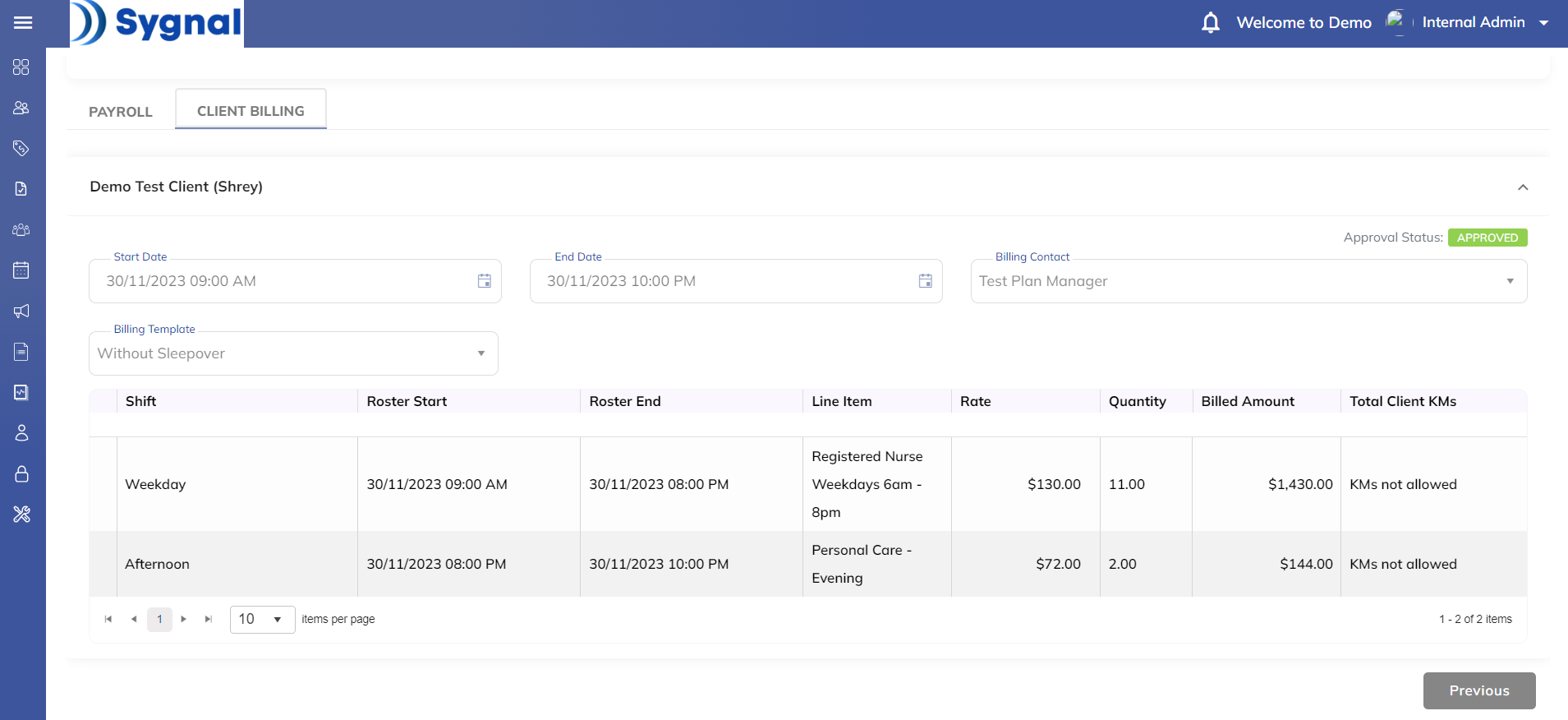Go to page 1 in pager
Viewport: 1568px width, 720px height.
click(x=159, y=620)
